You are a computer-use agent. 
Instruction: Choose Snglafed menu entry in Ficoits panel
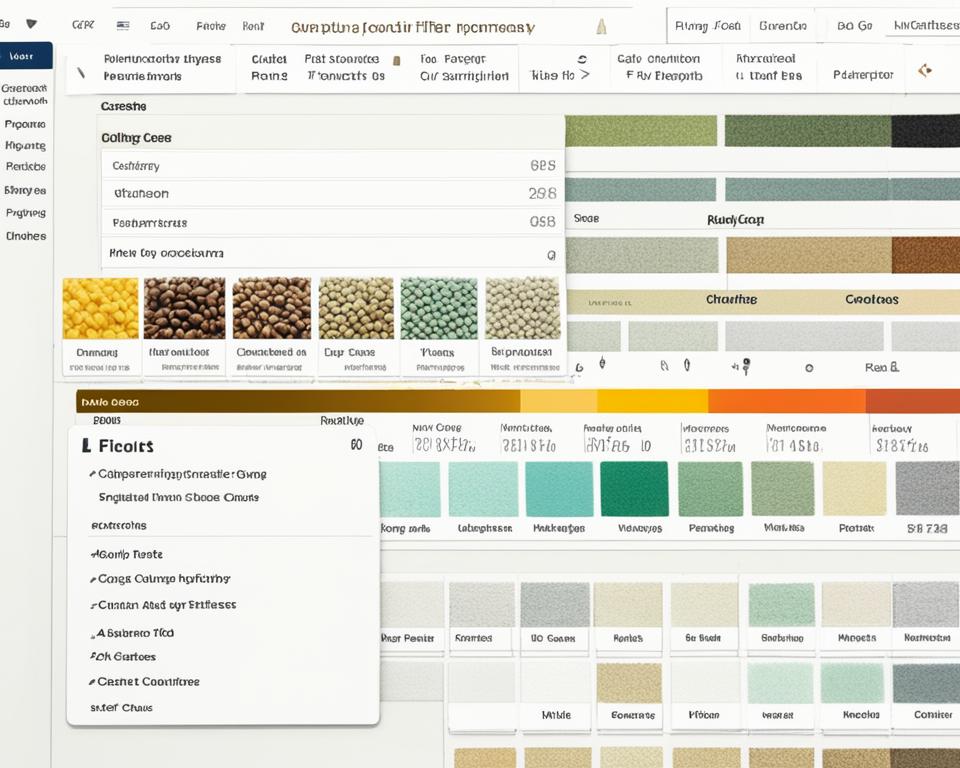pyautogui.click(x=178, y=497)
